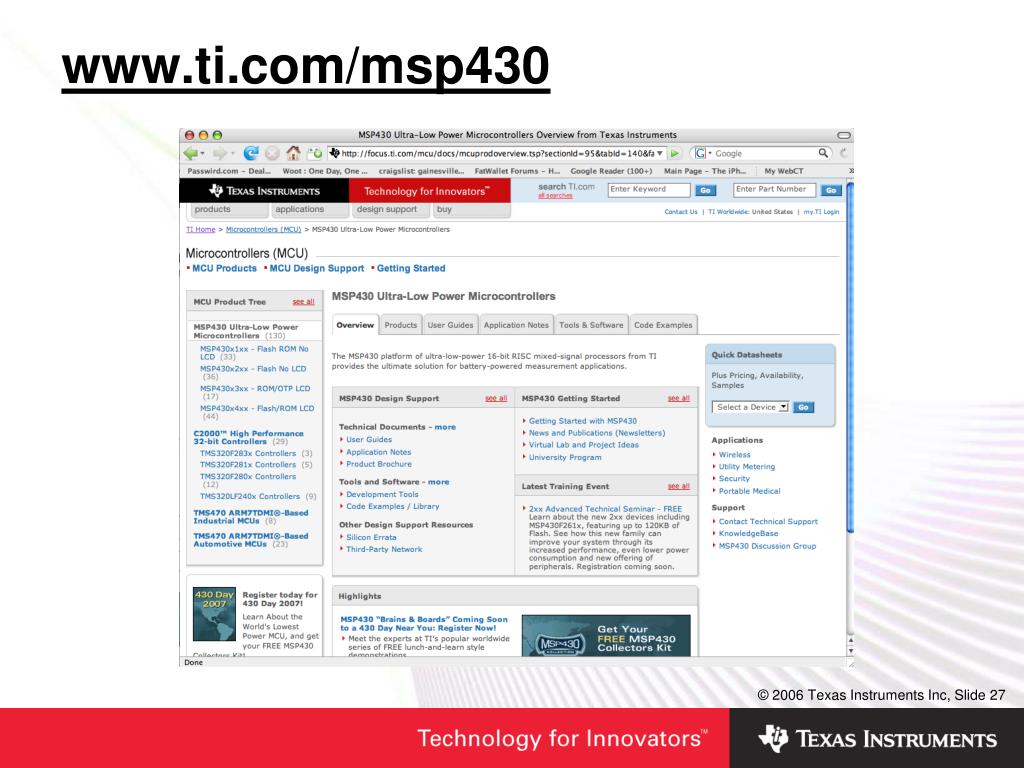Switch to the Application Notes tab
This screenshot has height=768, width=1024.
pyautogui.click(x=516, y=325)
